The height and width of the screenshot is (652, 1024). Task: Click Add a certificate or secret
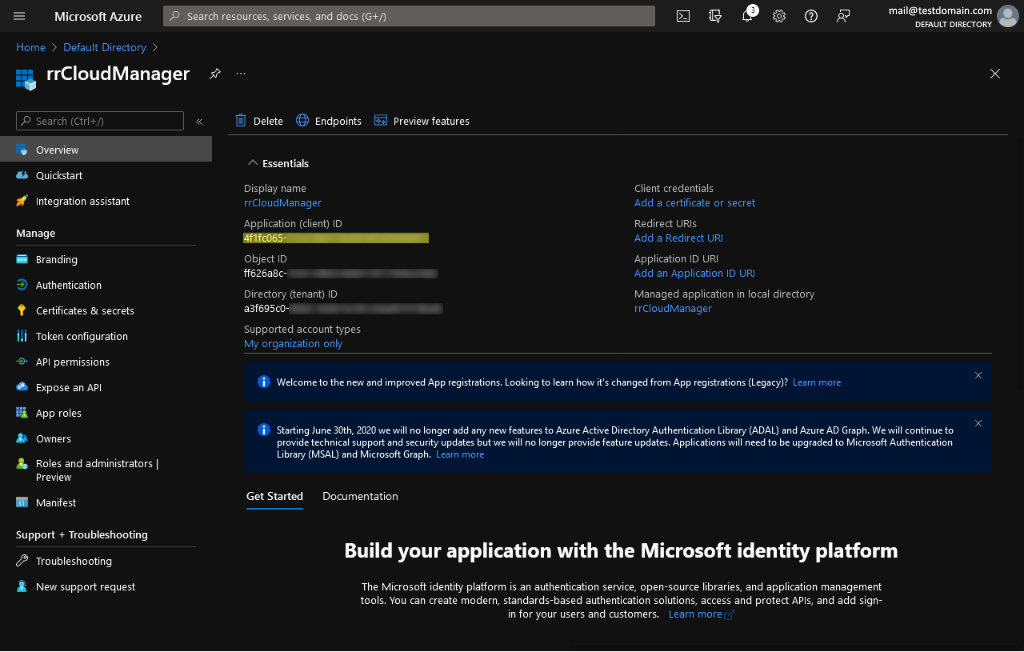tap(694, 203)
